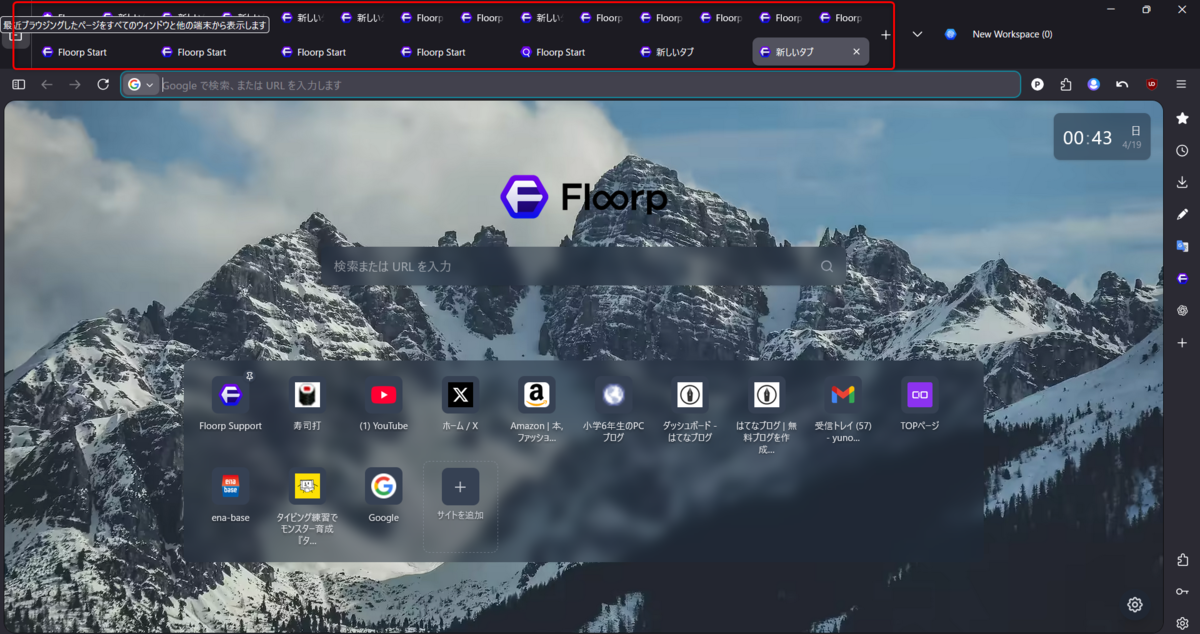
Task: Click the pin icon on Floorp Support tile
Action: point(250,376)
